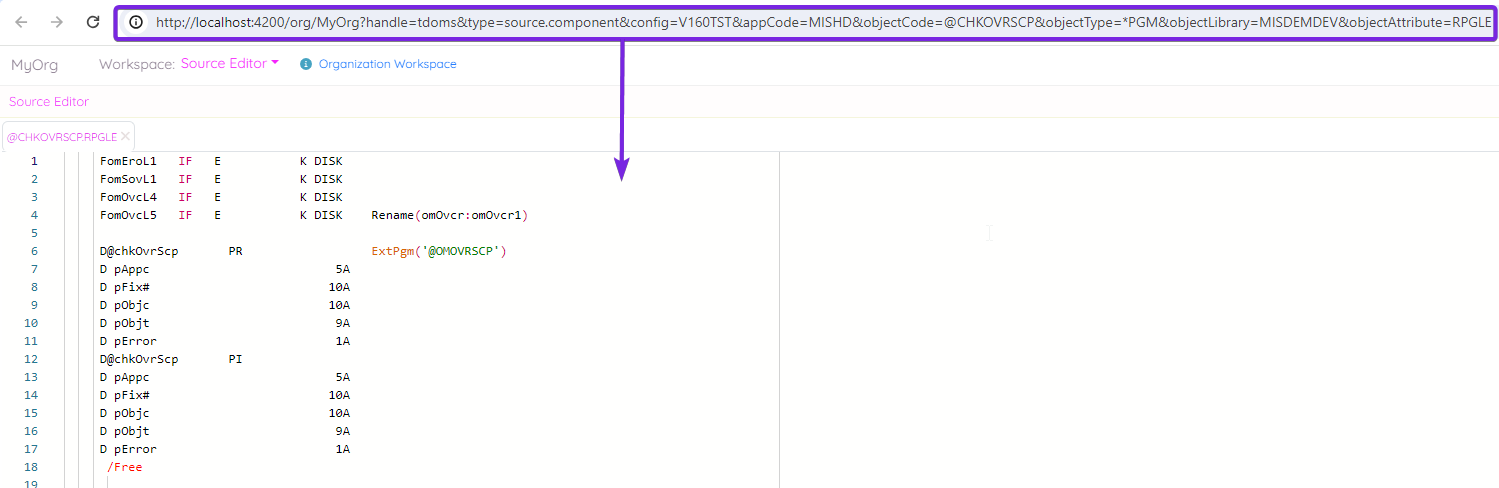Click line number 6 in the gutter
Viewport: 1499px width, 488px height.
click(x=34, y=251)
